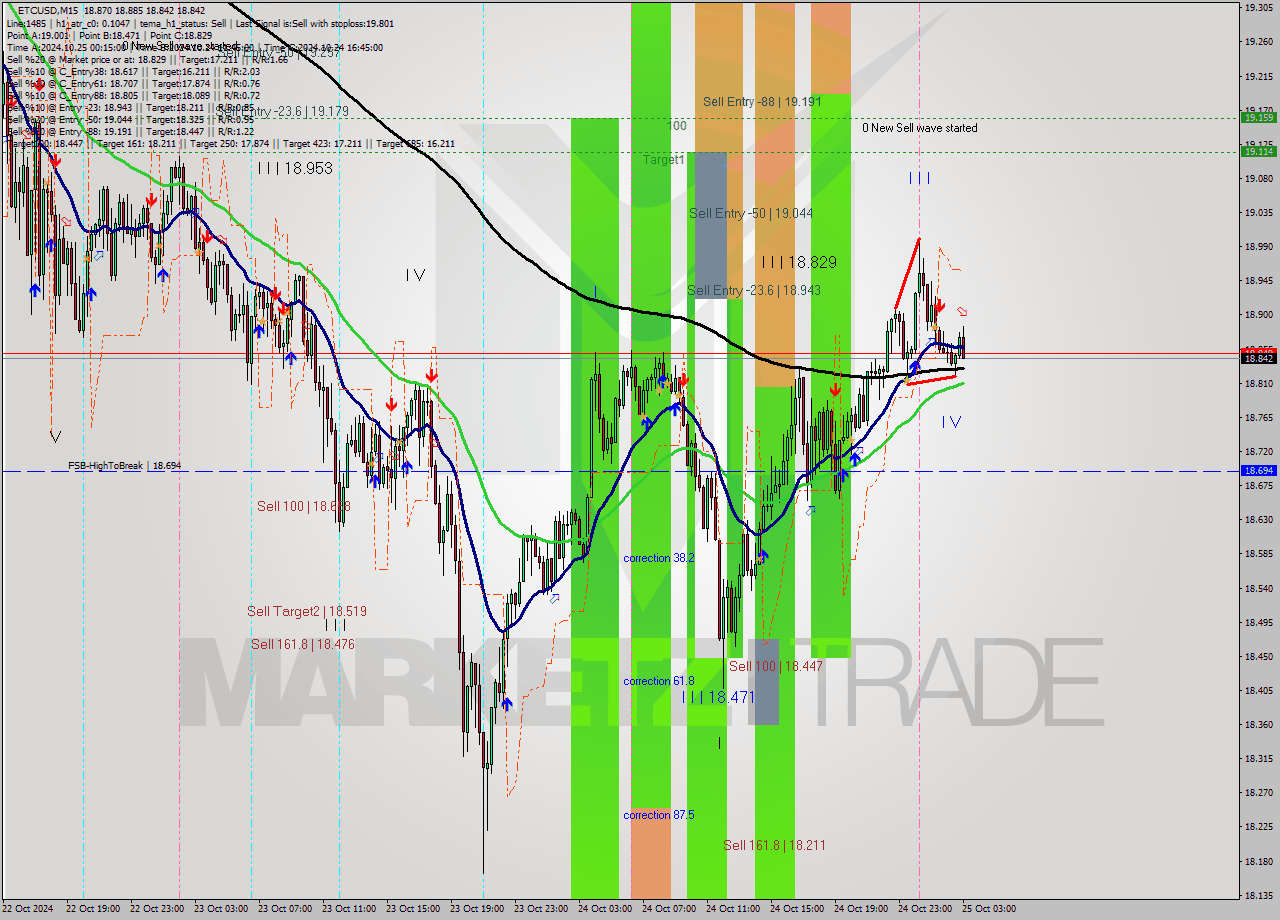The image size is (1280, 920).
Task: Click the '23 Oct 07:00' time axis label
Action: pyautogui.click(x=284, y=909)
